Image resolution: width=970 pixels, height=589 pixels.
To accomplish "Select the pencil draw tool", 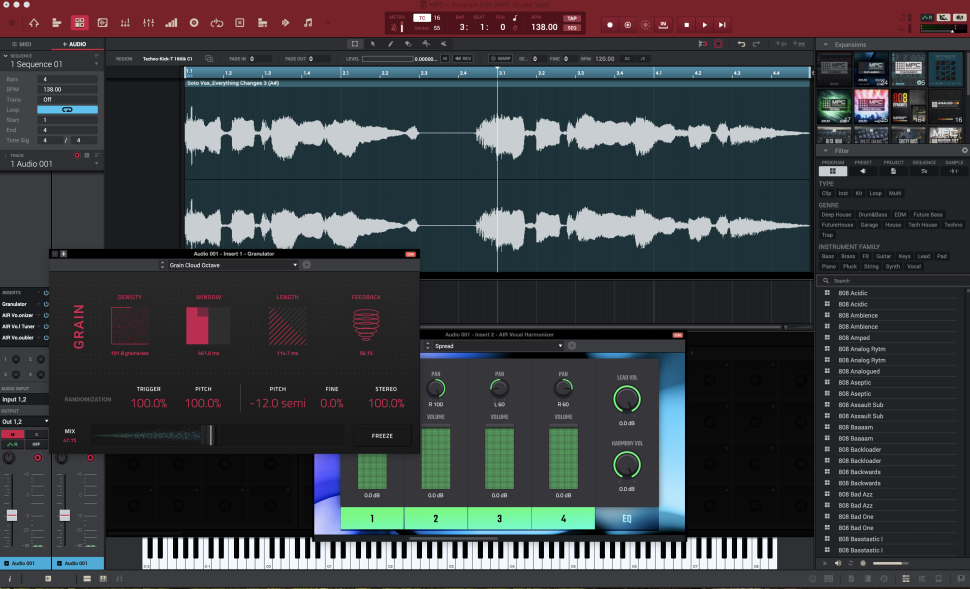I will [x=388, y=44].
